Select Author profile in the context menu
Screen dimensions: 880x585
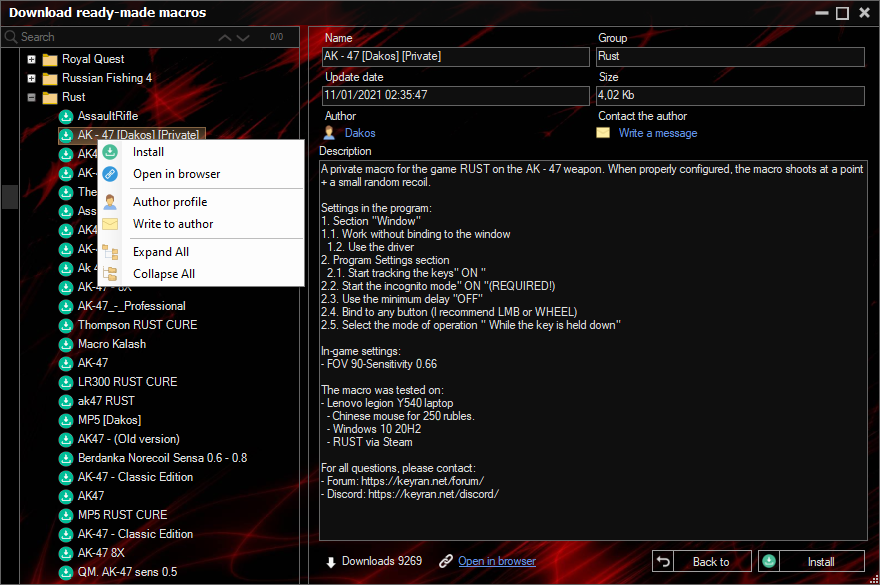[201, 202]
